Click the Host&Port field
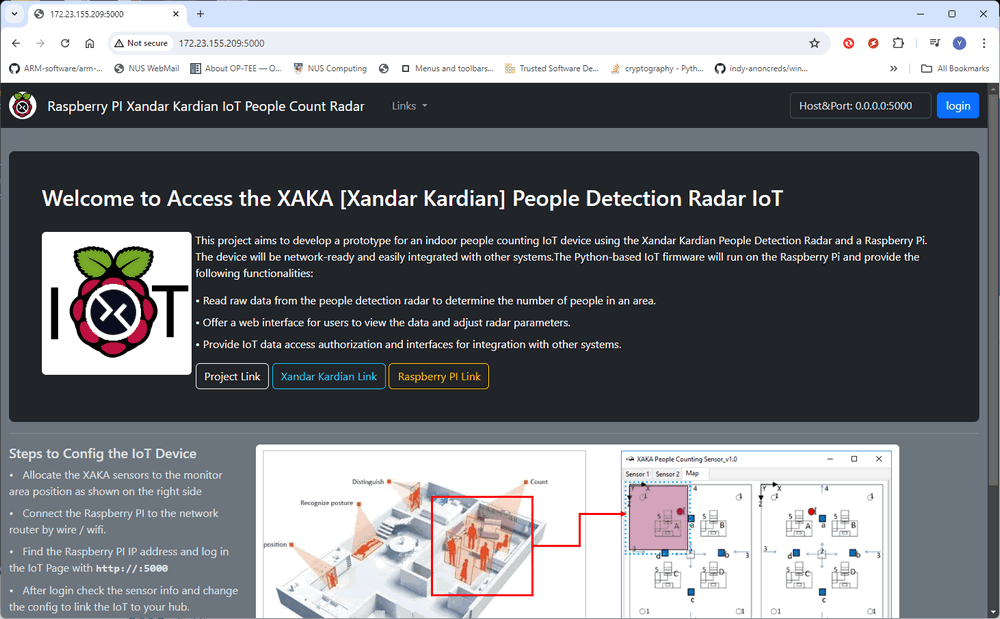1000x619 pixels. (860, 106)
